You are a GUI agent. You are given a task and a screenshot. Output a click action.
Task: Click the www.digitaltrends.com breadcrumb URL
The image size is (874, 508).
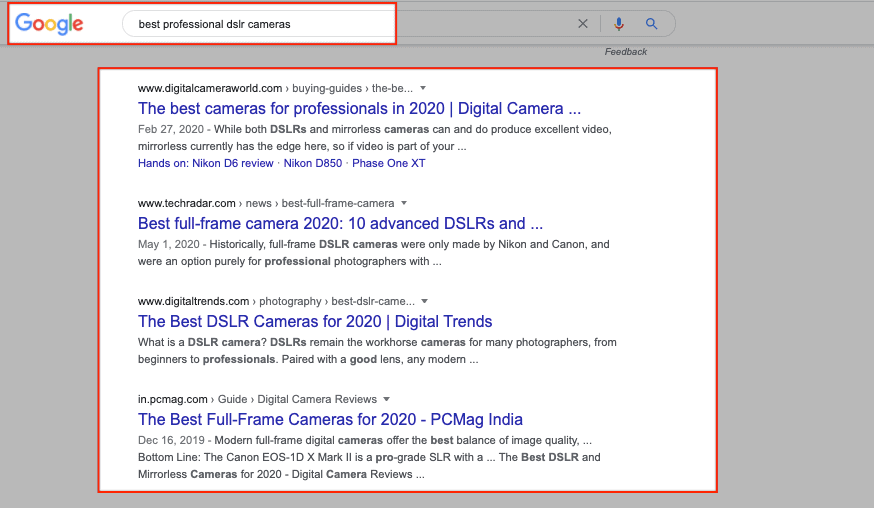[x=193, y=301]
